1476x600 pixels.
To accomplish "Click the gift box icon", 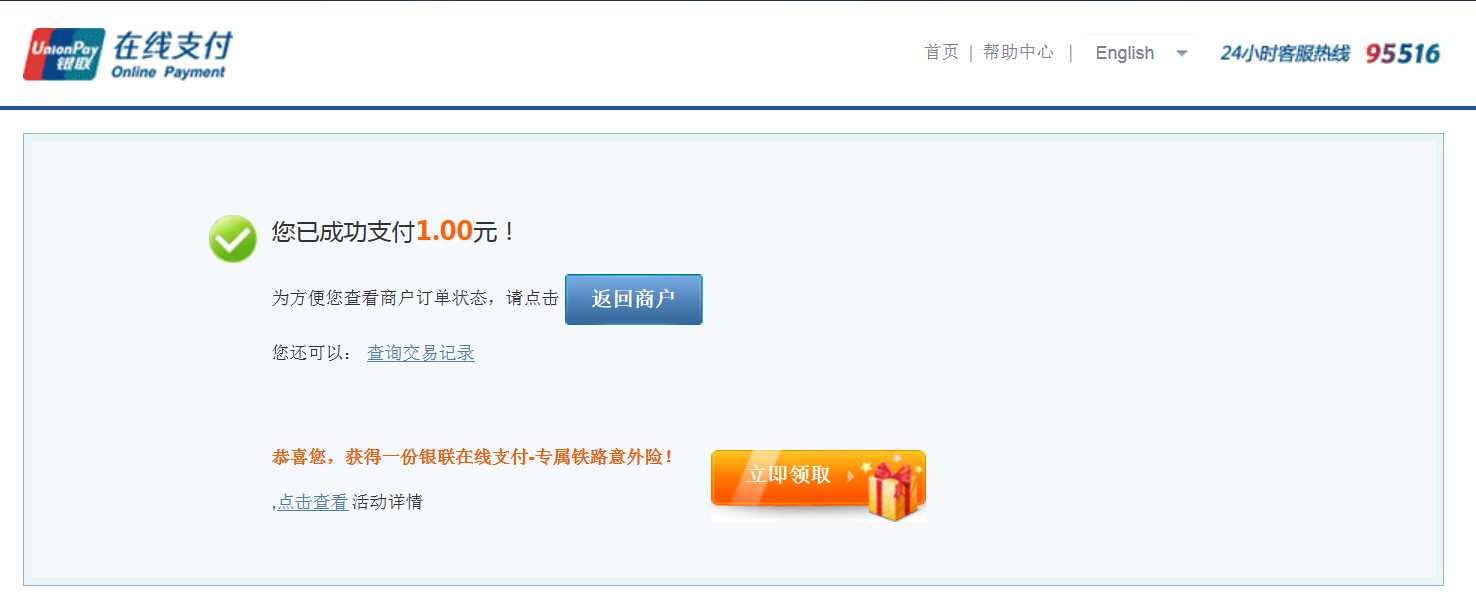I will [x=893, y=488].
